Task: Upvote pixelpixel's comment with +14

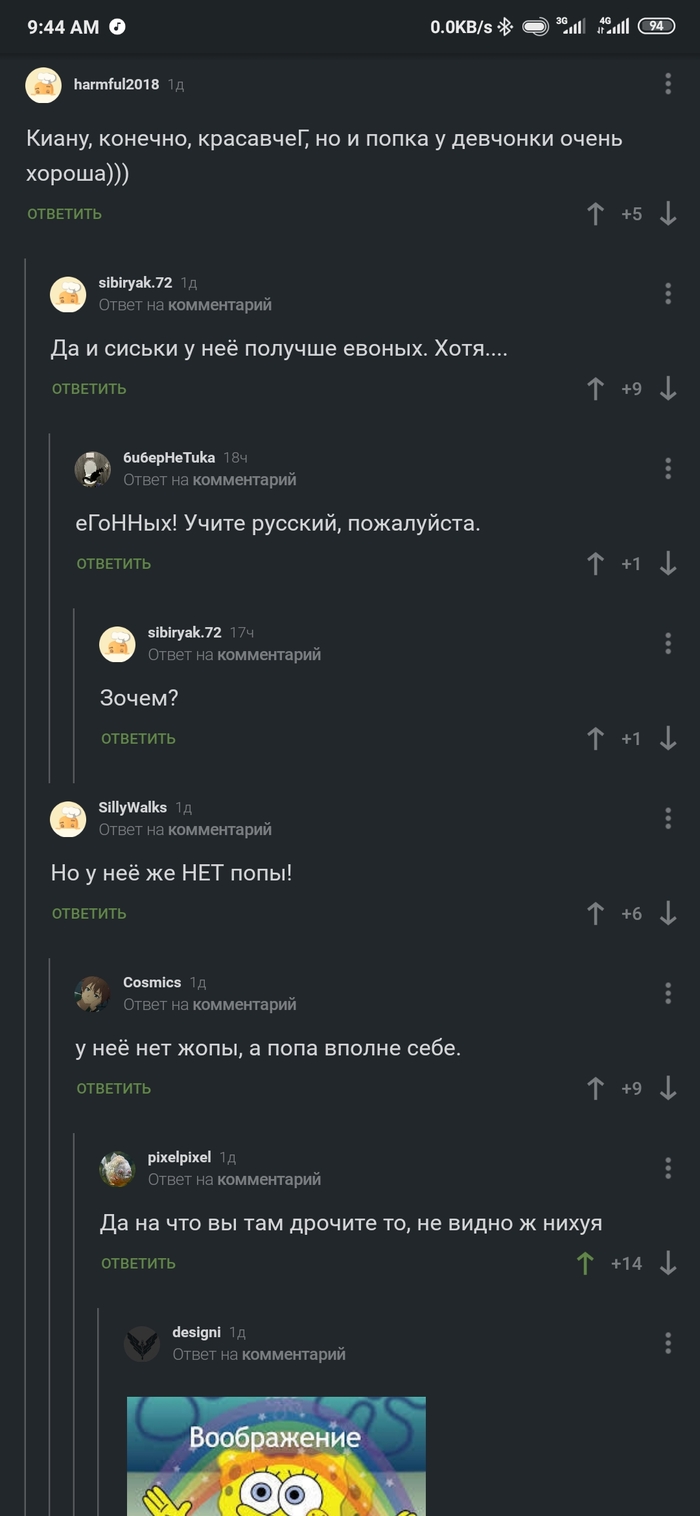Action: pos(585,1264)
